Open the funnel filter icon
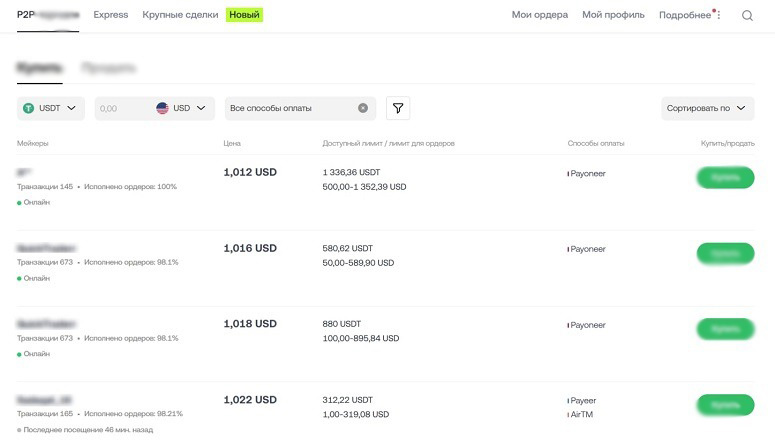The height and width of the screenshot is (445, 775). pyautogui.click(x=397, y=108)
